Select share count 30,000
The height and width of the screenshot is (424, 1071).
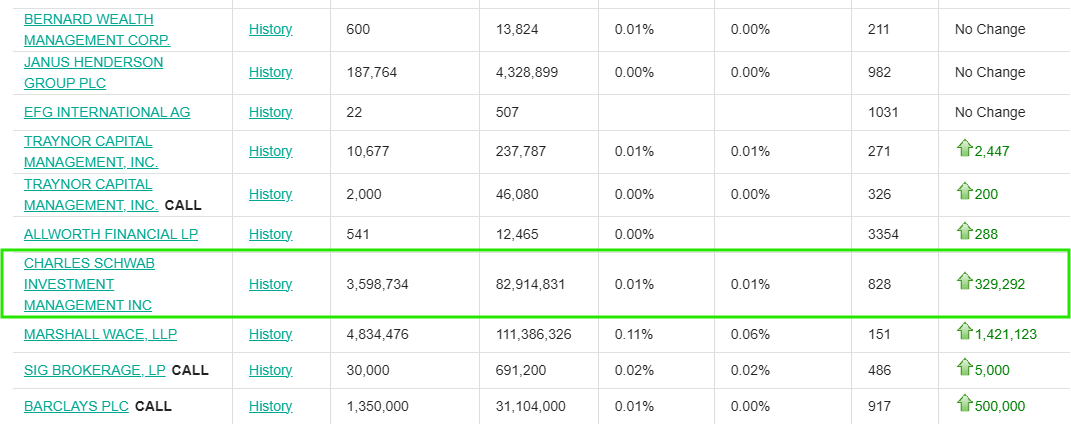coord(368,370)
